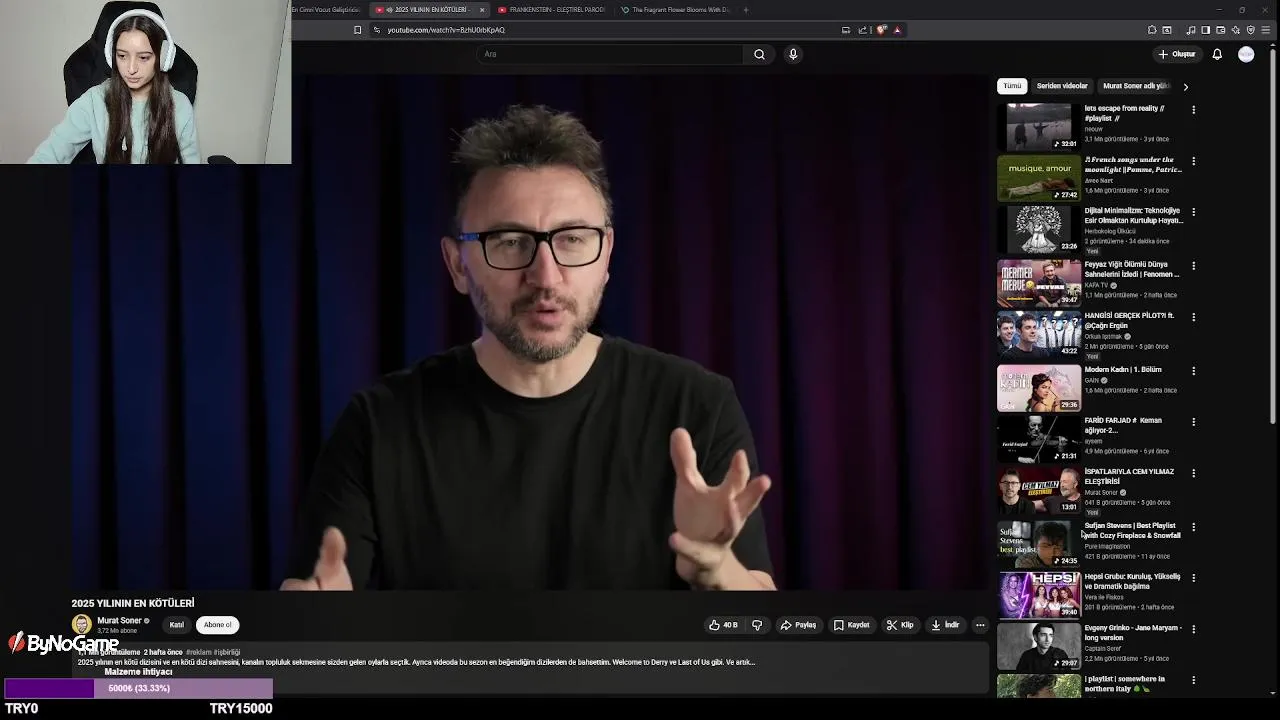Open the Murat Soner channel name link
Screen dimensions: 1280x720
pyautogui.click(x=119, y=621)
